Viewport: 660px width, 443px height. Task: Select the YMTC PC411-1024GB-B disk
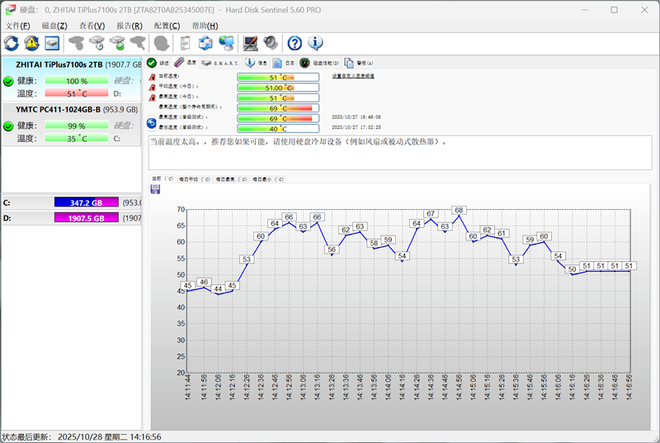(x=60, y=110)
